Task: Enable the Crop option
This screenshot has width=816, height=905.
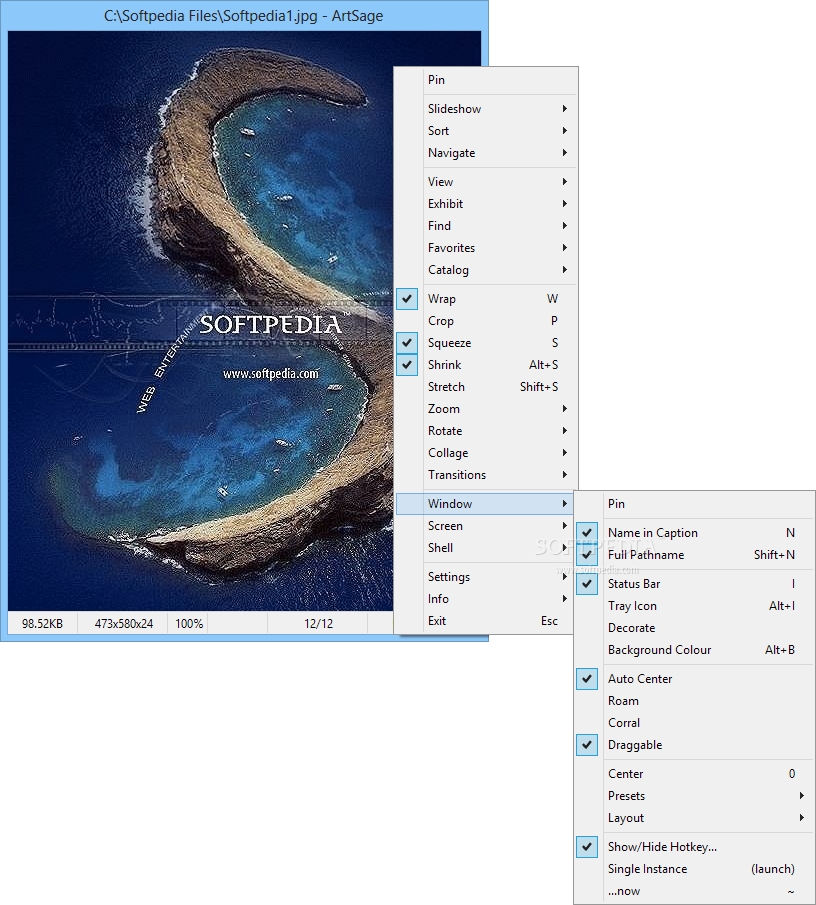Action: tap(486, 321)
